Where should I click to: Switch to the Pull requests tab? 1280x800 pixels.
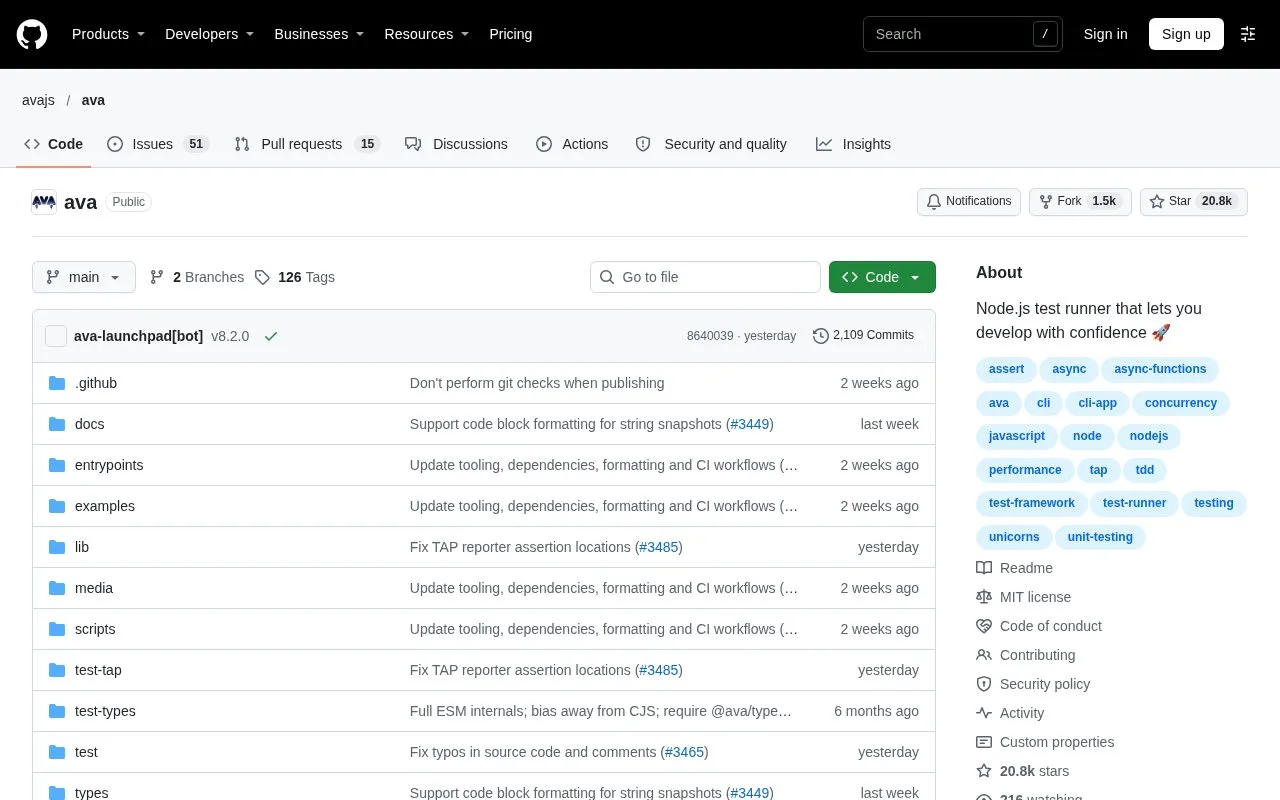coord(306,144)
